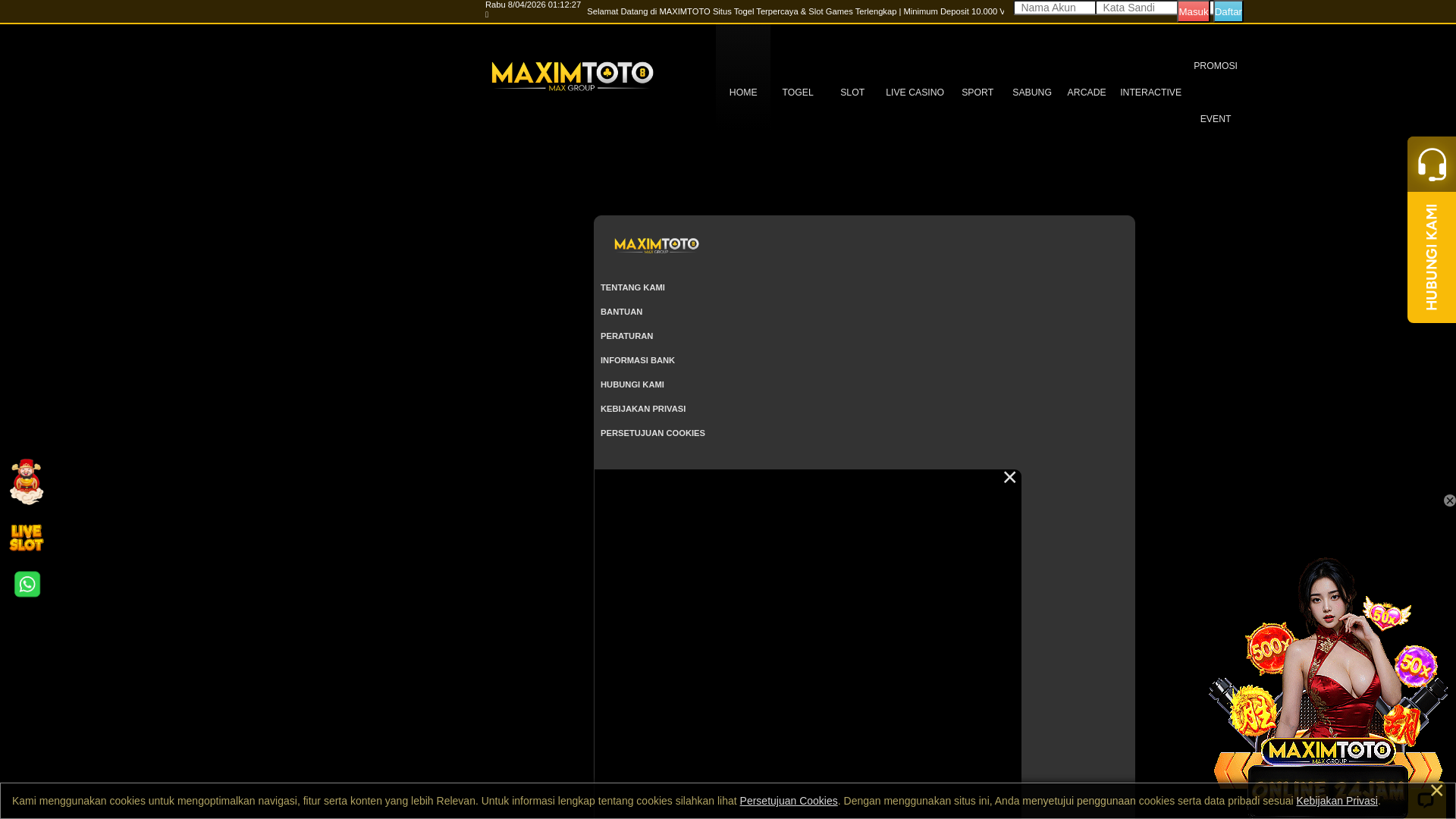This screenshot has height=819, width=1456.
Task: Open the KEBIJAKAN PRIVASI footer link
Action: (643, 409)
